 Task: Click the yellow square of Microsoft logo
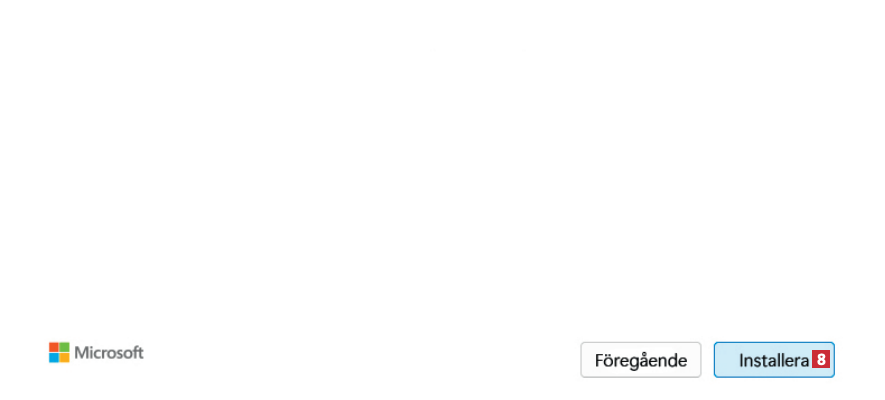coord(64,358)
